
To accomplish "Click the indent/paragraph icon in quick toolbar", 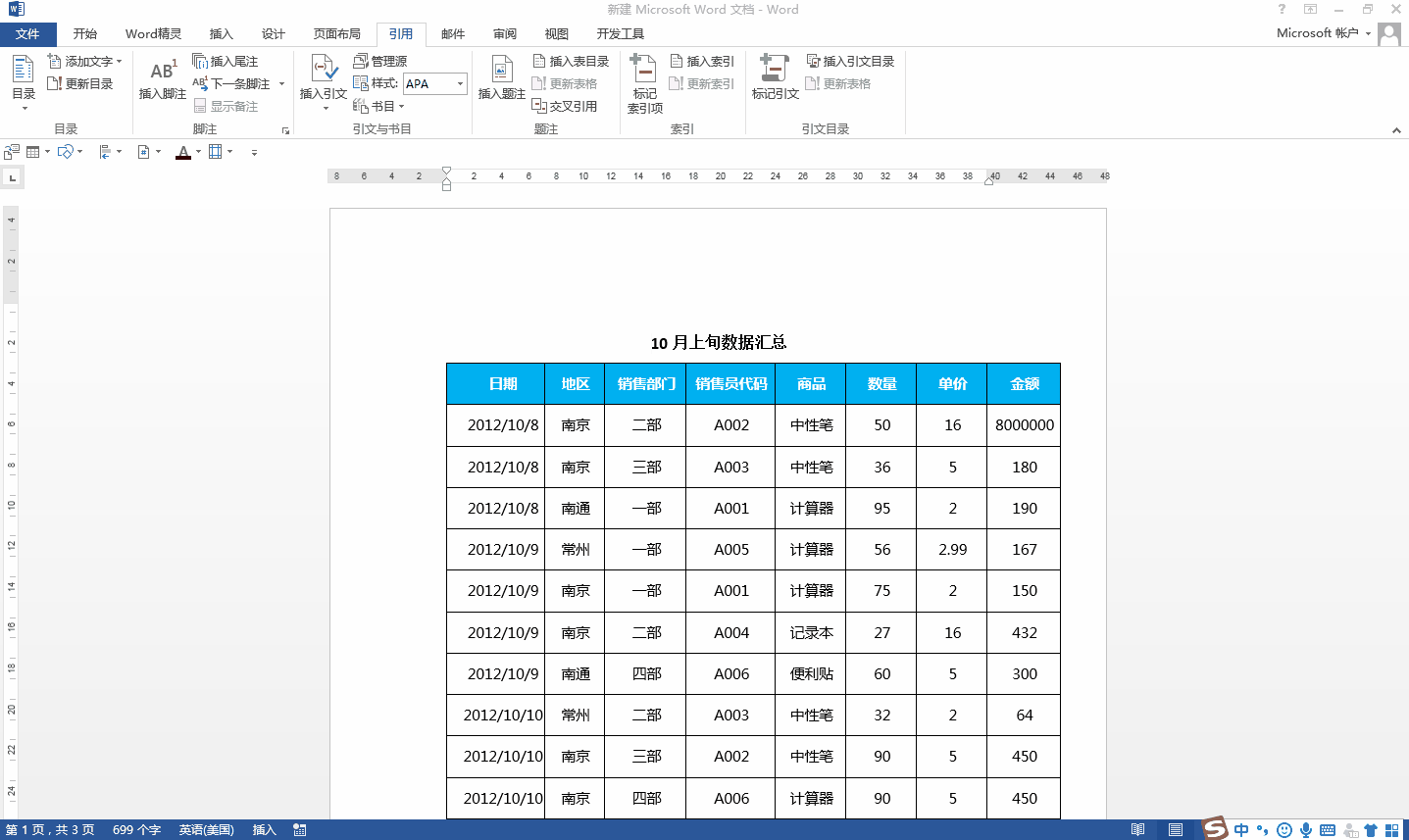I will (x=105, y=152).
